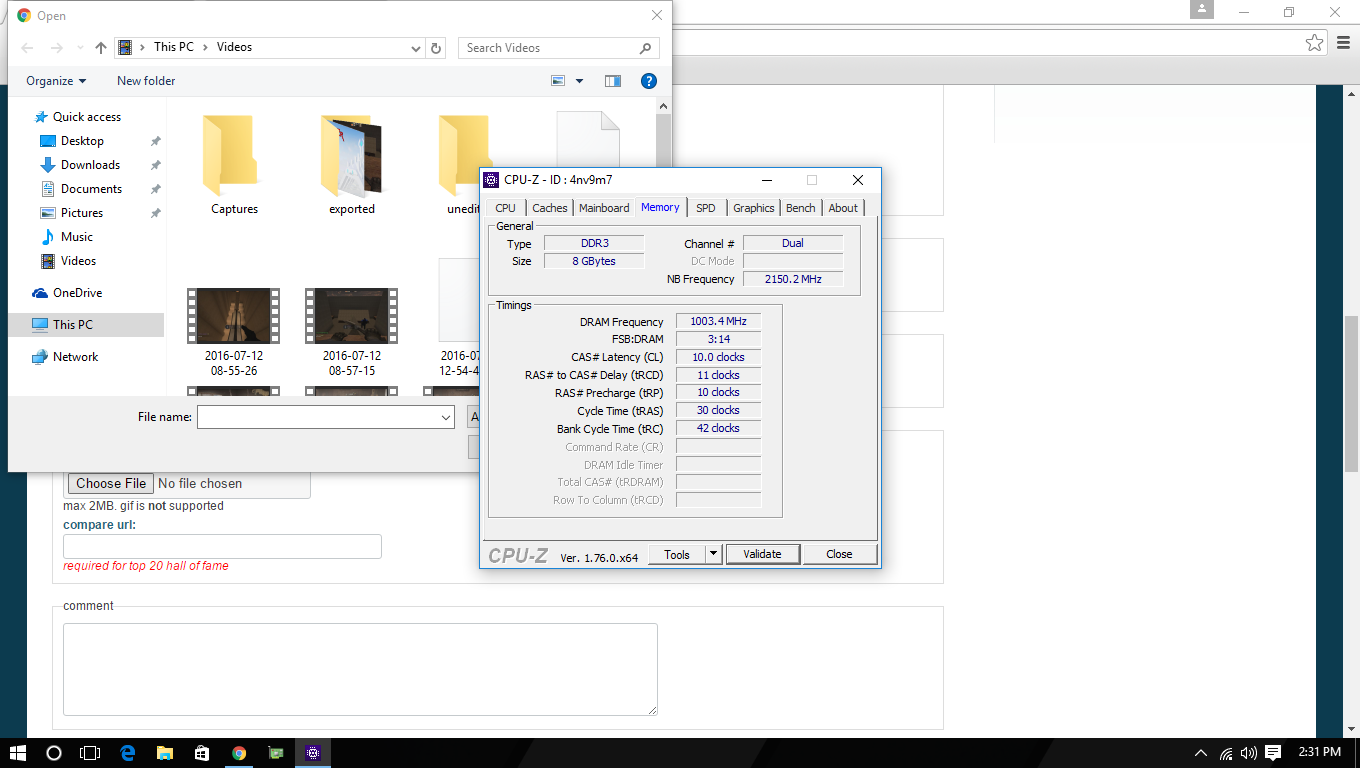Show the preview pane
The height and width of the screenshot is (768, 1360).
613,81
